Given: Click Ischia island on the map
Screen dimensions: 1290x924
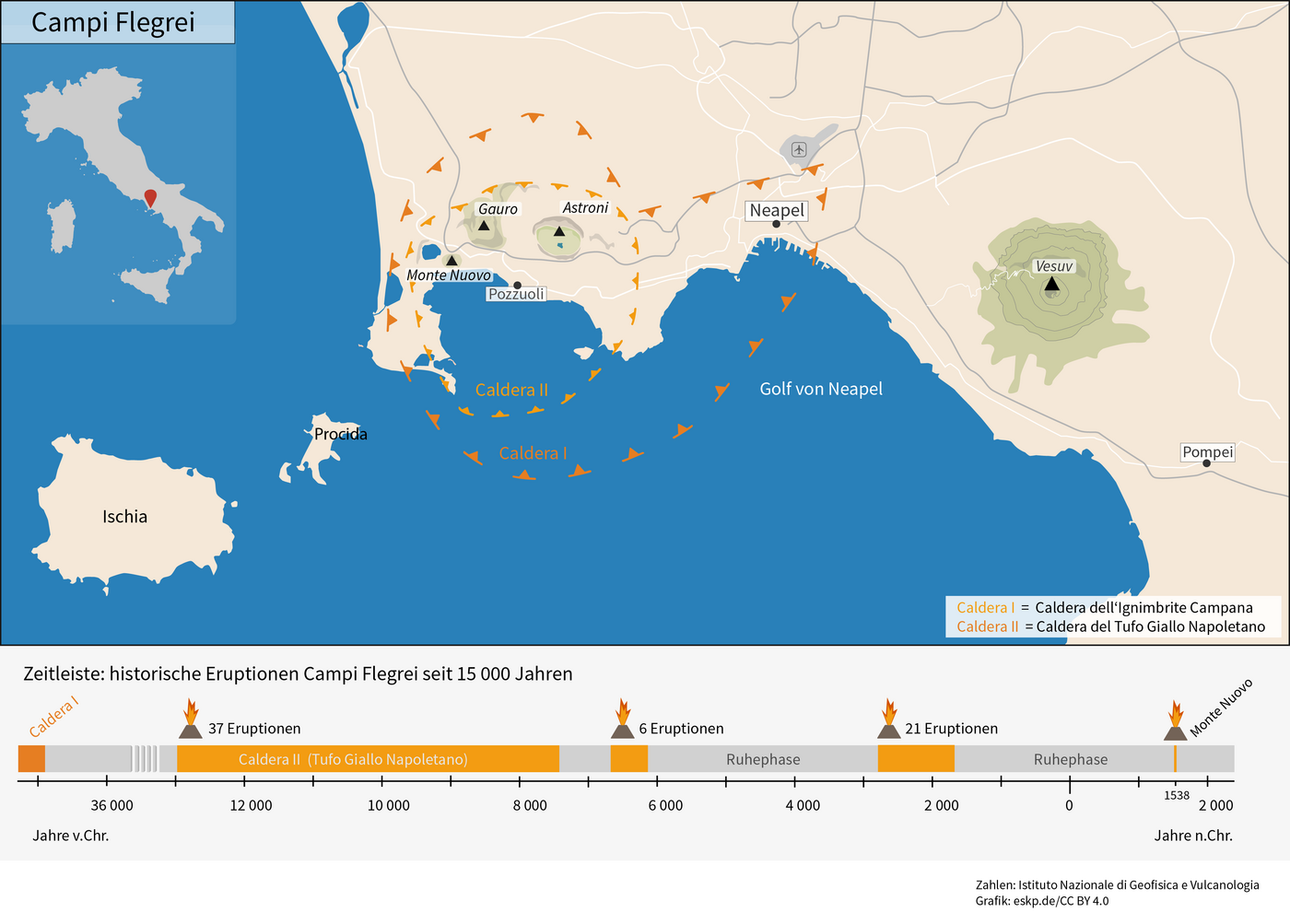Looking at the screenshot, I should (124, 517).
